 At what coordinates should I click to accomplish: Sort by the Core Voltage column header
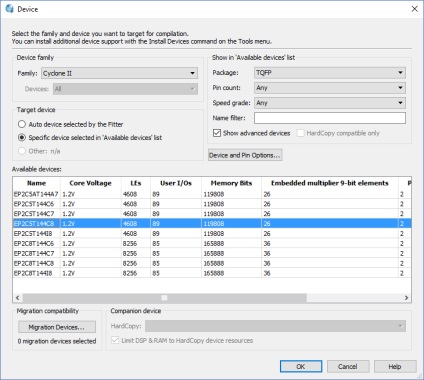pos(90,183)
